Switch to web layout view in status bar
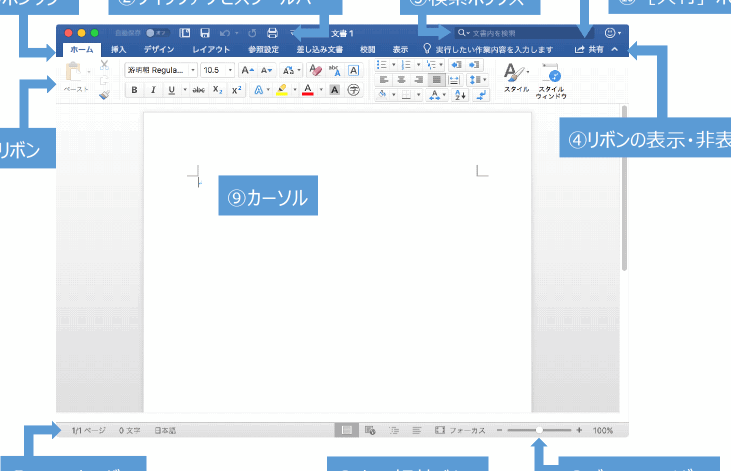The height and width of the screenshot is (471, 731). point(370,430)
